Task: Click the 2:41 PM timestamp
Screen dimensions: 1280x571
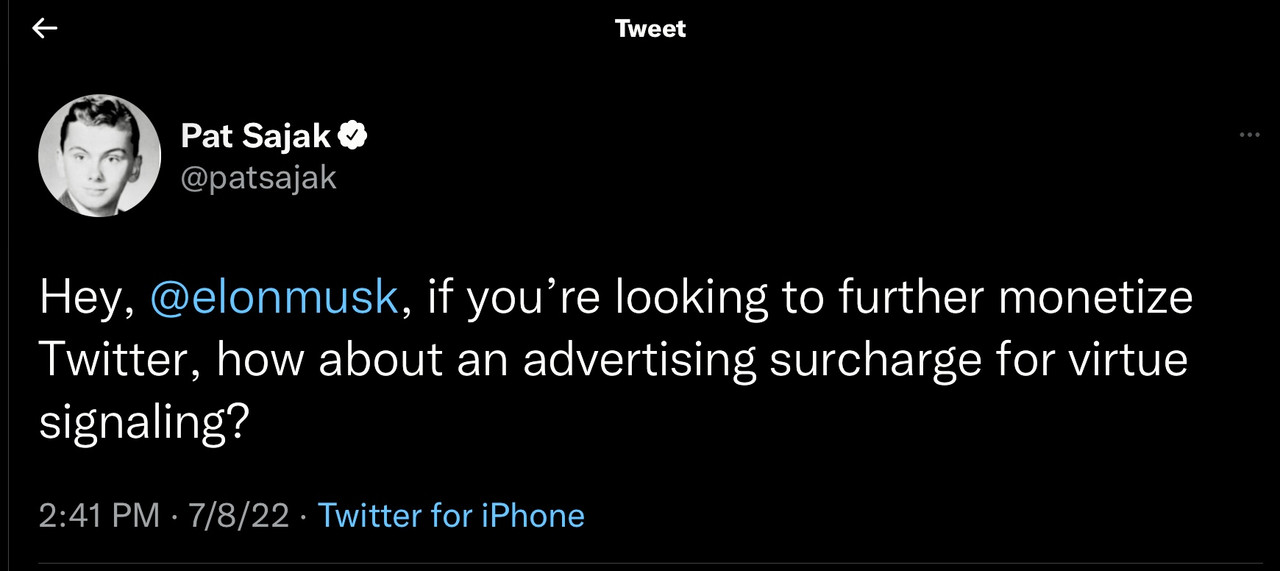Action: click(x=99, y=516)
